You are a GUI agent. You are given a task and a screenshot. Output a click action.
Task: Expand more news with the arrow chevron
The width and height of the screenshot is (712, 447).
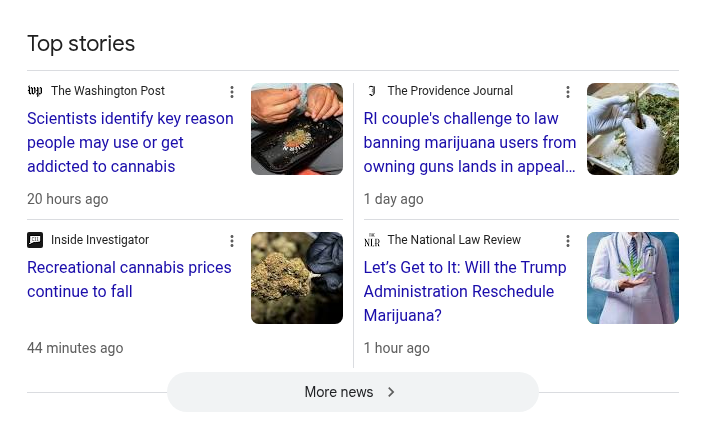pyautogui.click(x=391, y=392)
